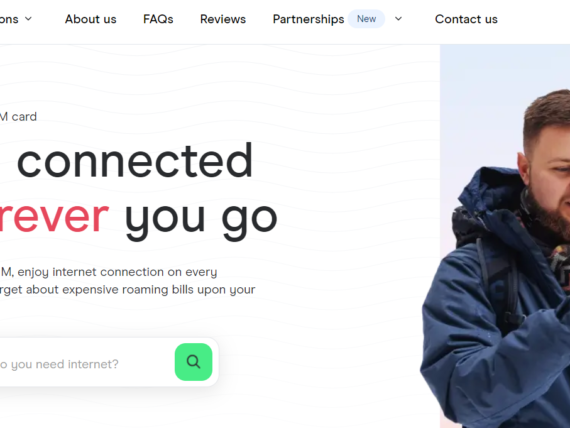Click the red "rever" headline text
The height and width of the screenshot is (428, 570).
pos(54,217)
